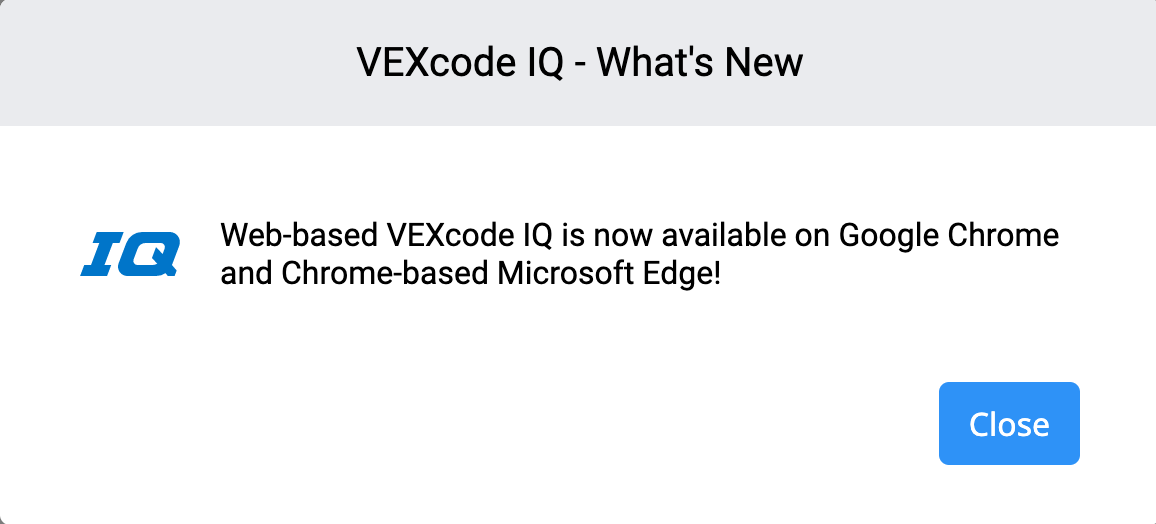This screenshot has width=1156, height=524.
Task: Click blank white space below the IQ logo
Action: tap(130, 380)
